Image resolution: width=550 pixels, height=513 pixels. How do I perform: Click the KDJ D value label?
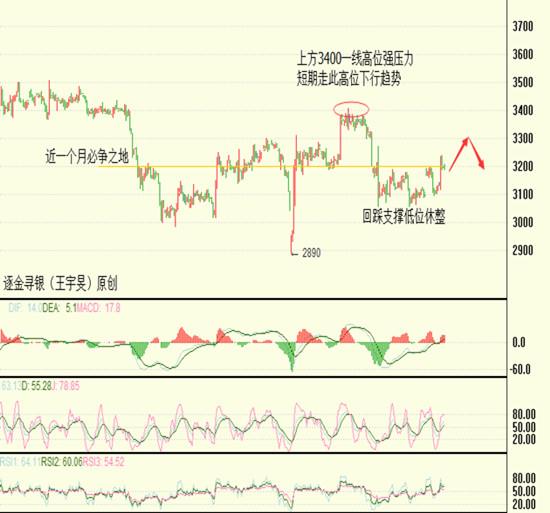click(x=36, y=386)
